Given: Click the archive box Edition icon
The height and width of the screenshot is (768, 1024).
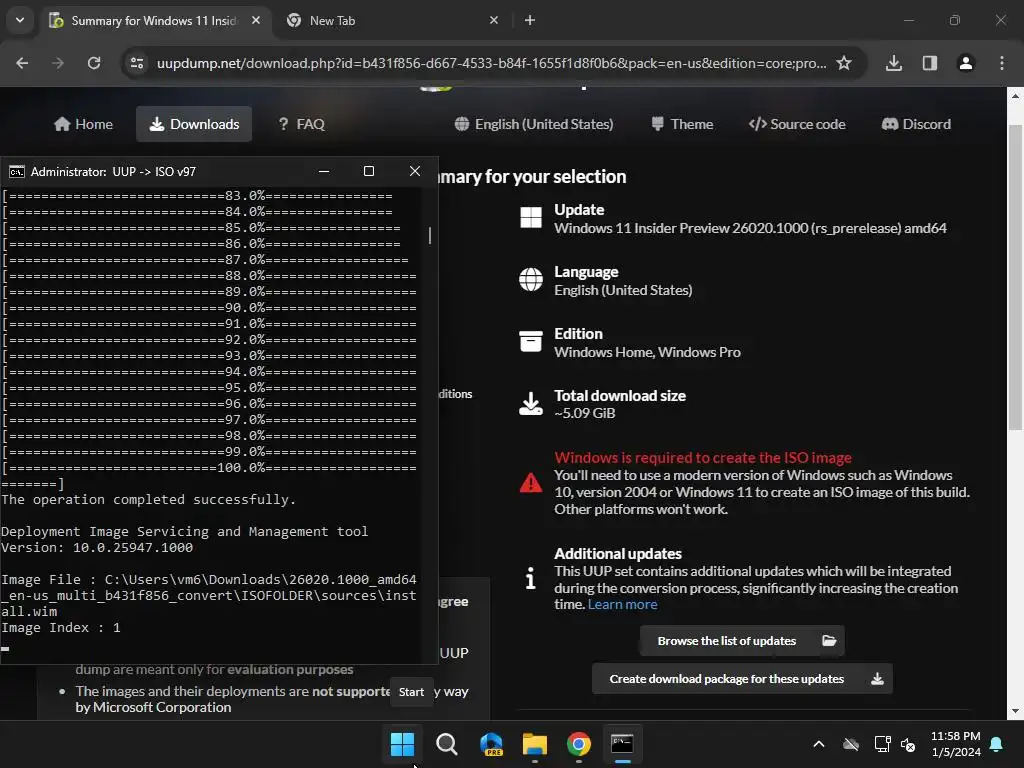Looking at the screenshot, I should click(530, 341).
